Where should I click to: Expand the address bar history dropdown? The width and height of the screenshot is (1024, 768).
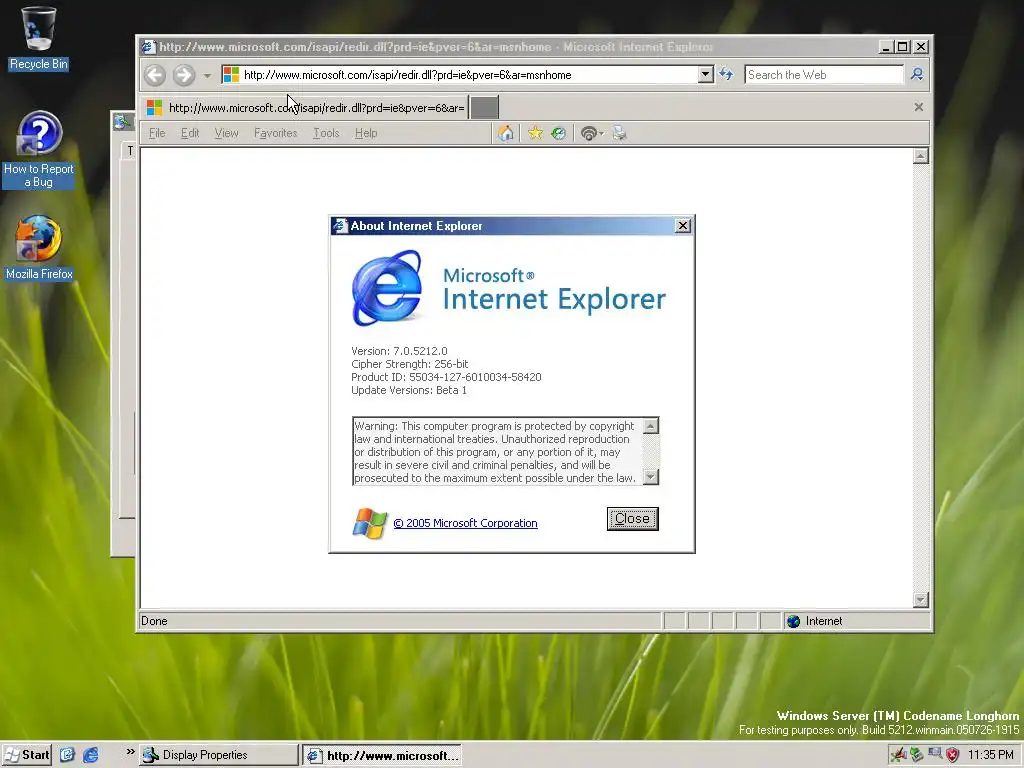tap(705, 74)
